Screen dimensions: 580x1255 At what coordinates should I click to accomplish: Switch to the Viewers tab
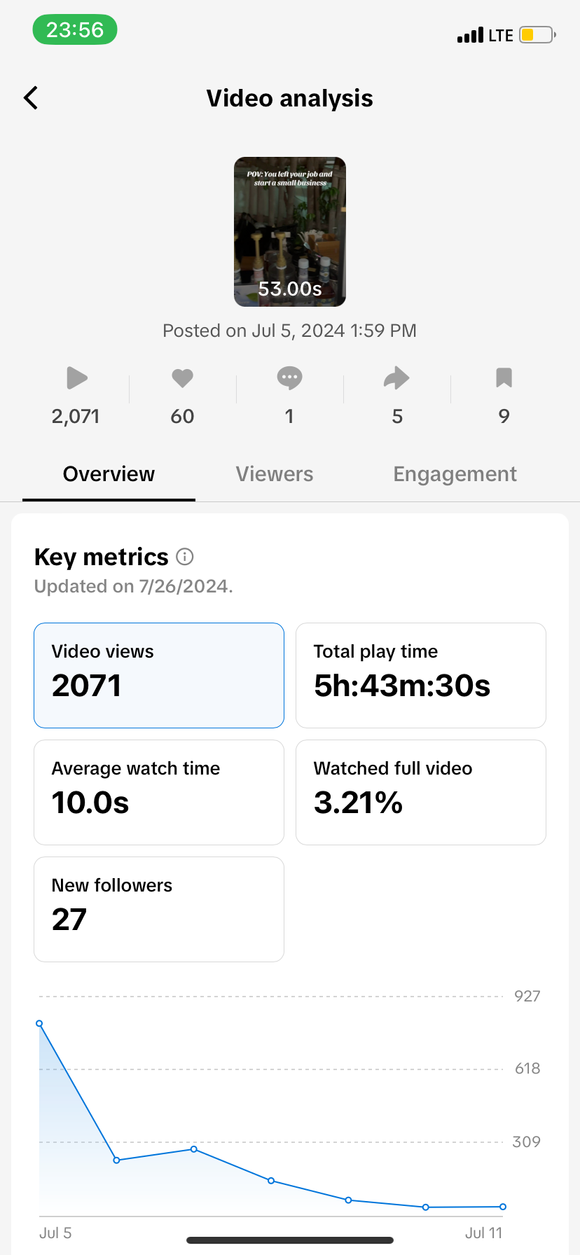click(274, 474)
